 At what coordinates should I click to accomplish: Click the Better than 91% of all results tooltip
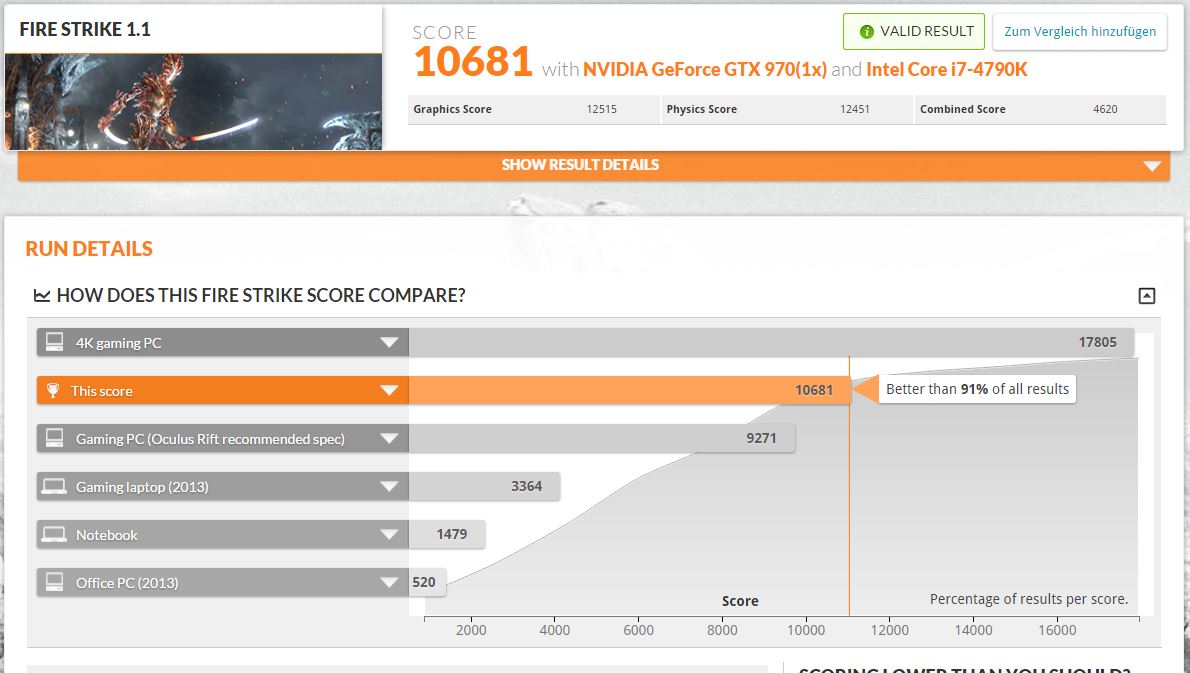(977, 389)
